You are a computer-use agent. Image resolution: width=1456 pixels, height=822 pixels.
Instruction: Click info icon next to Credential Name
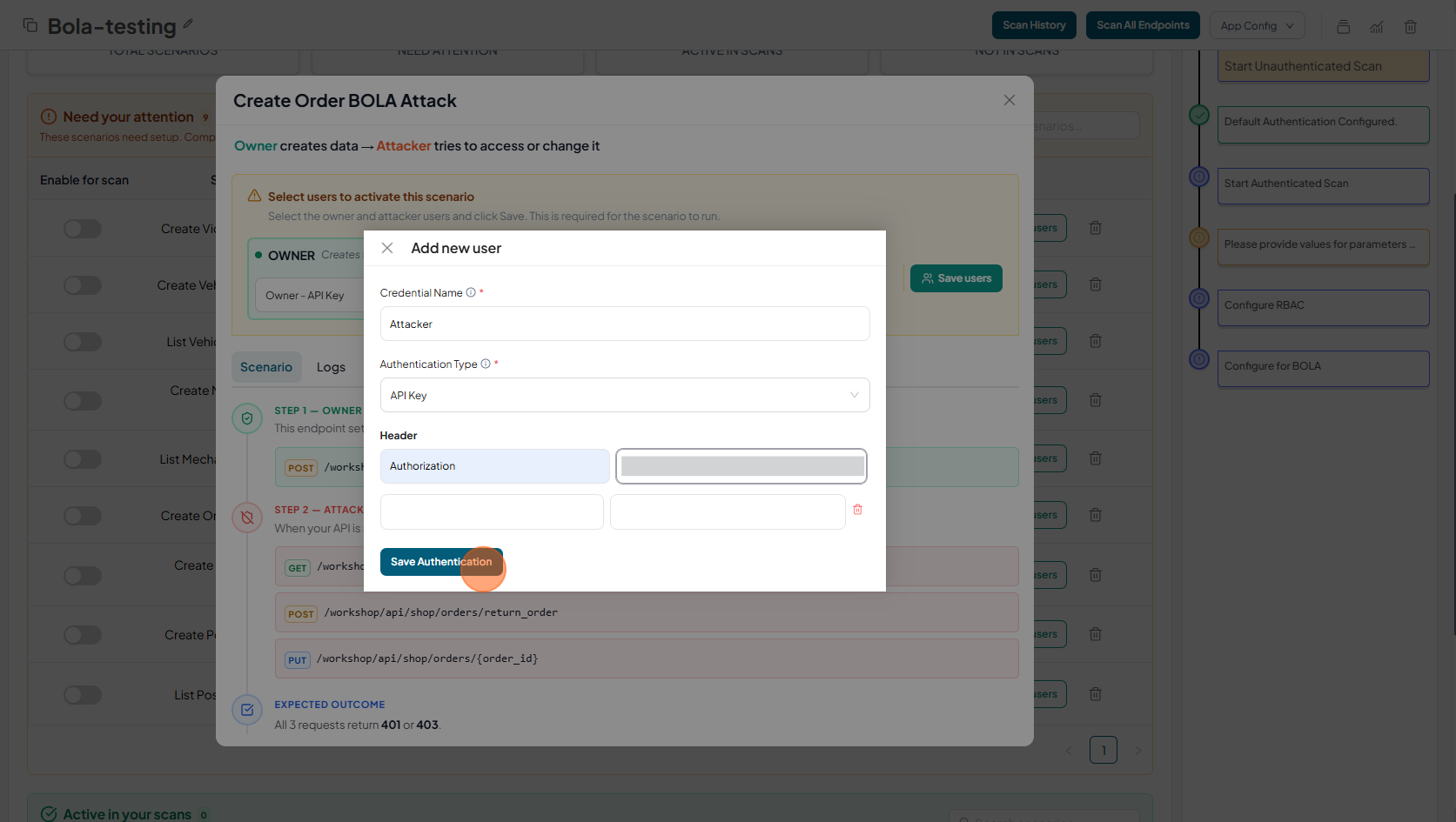click(471, 293)
